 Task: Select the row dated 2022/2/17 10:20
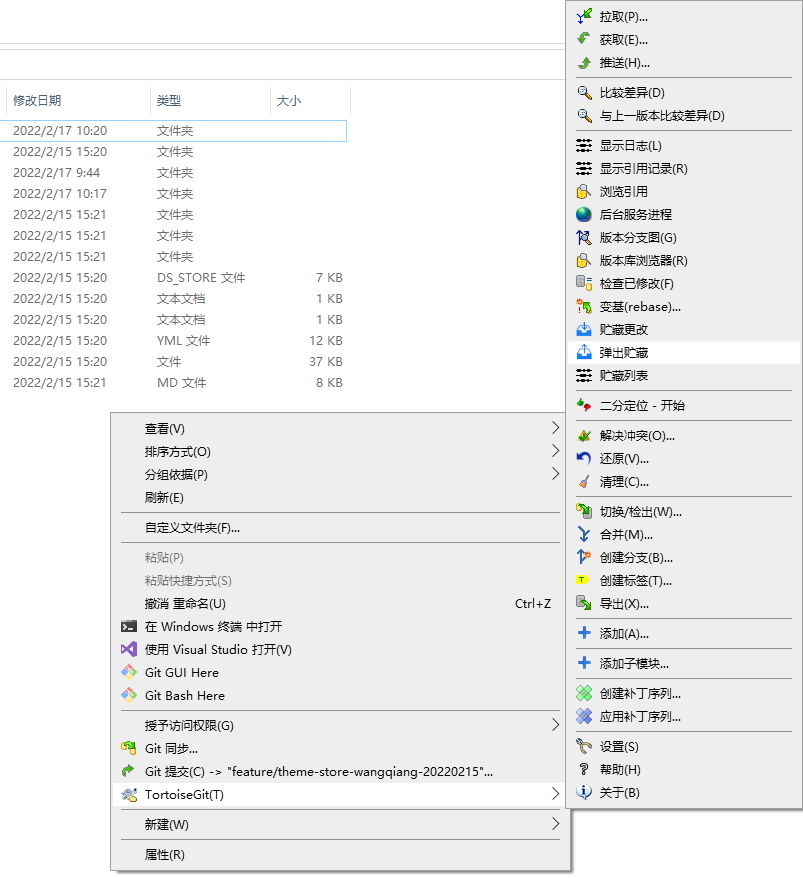173,130
